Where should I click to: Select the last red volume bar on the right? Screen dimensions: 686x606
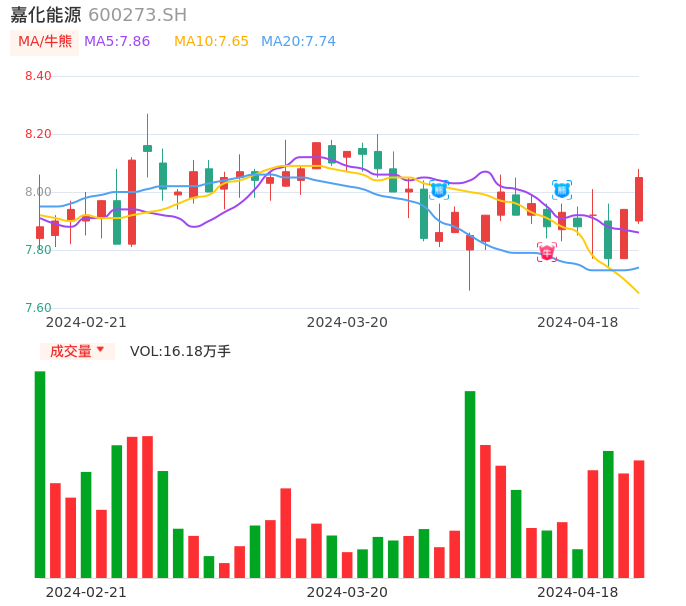638,518
